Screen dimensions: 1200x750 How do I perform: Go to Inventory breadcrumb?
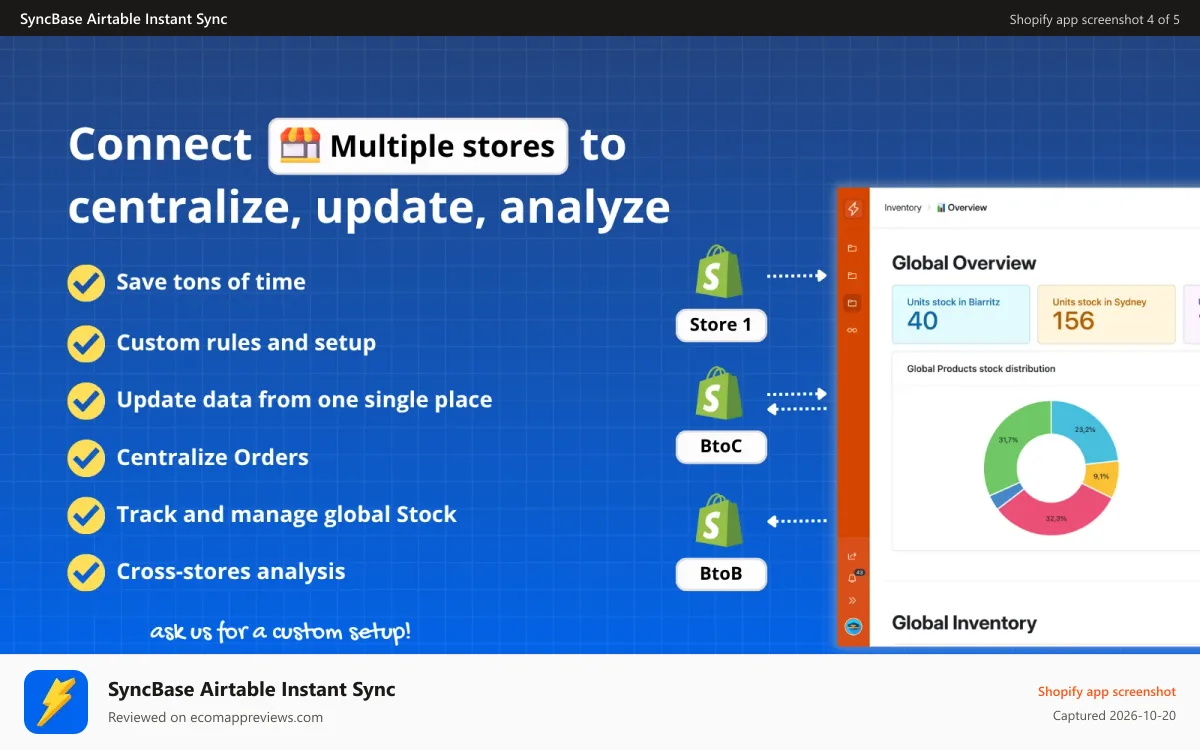click(x=903, y=208)
